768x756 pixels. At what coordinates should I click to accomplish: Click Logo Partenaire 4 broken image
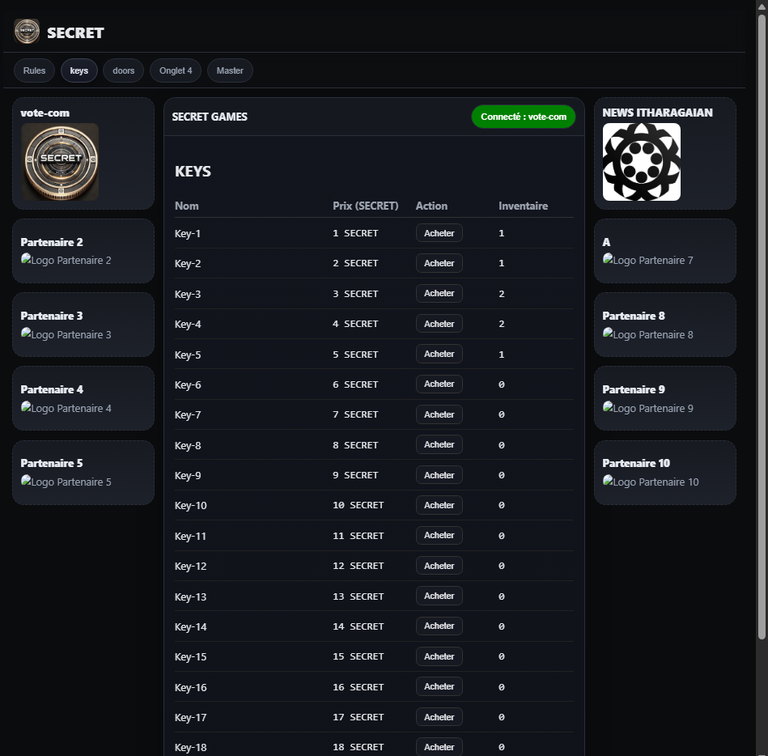coord(66,408)
